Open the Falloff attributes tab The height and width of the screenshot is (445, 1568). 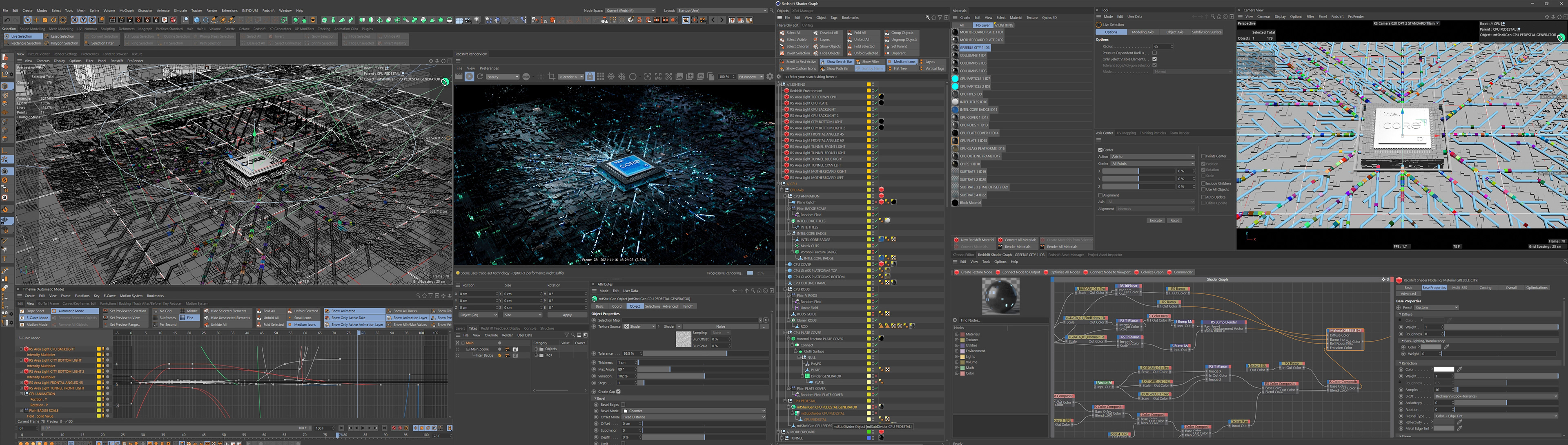[688, 306]
